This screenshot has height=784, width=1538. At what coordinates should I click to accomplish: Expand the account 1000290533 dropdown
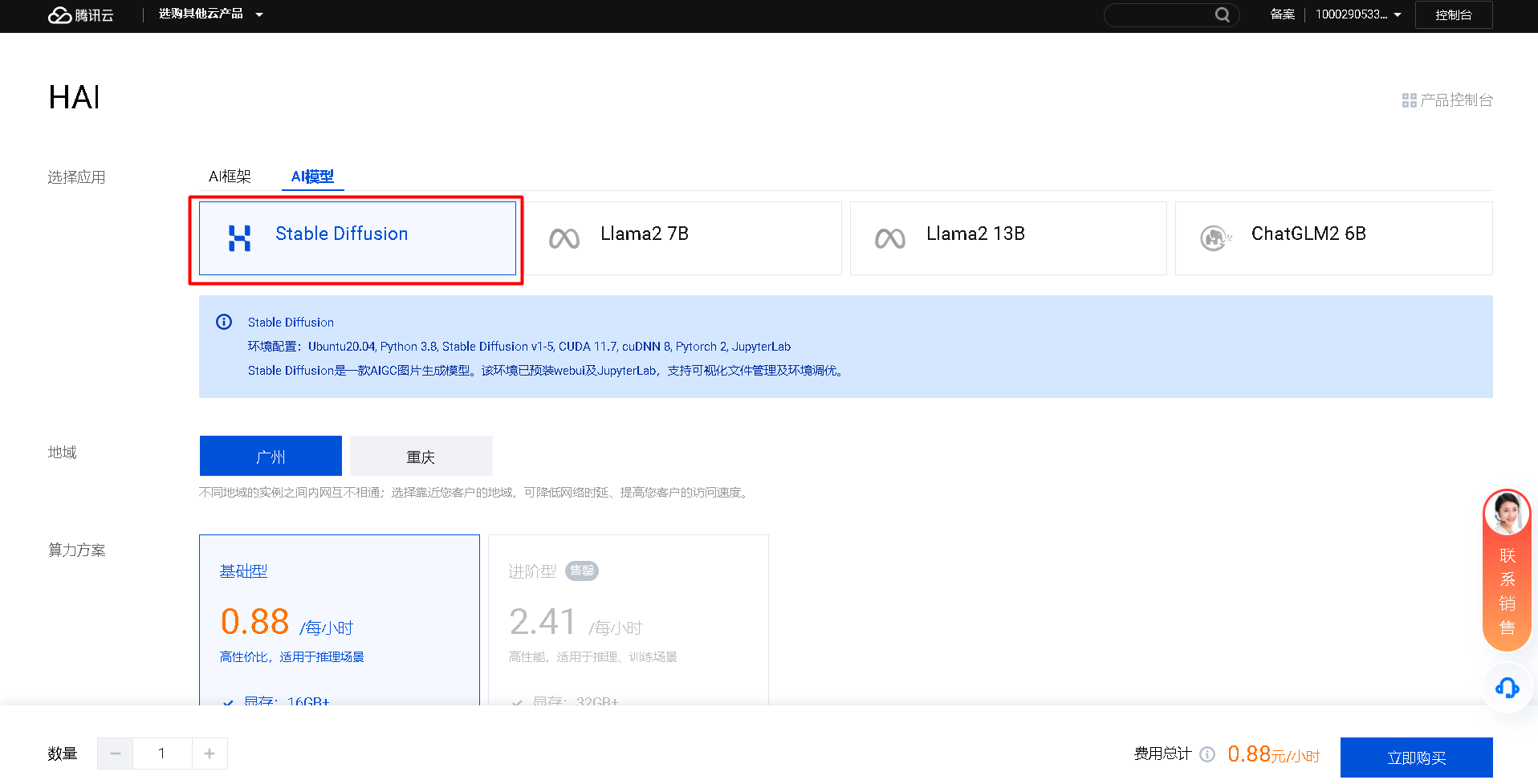[1358, 14]
